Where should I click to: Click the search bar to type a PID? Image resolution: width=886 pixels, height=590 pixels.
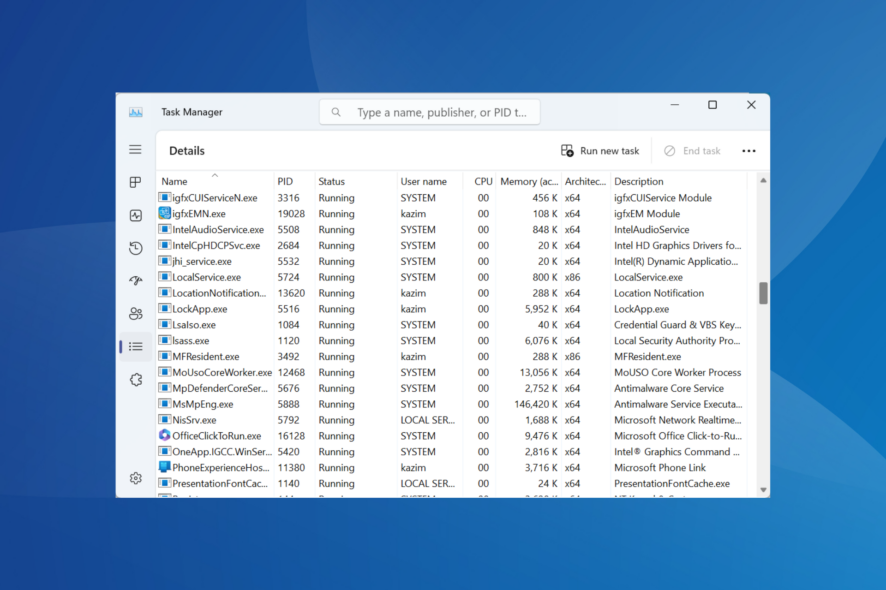(x=430, y=111)
